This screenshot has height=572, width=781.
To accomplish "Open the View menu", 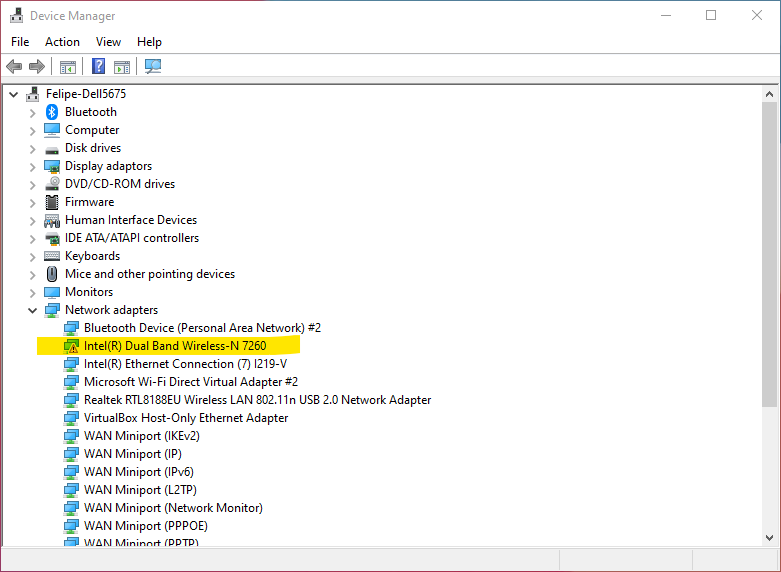I will click(108, 42).
